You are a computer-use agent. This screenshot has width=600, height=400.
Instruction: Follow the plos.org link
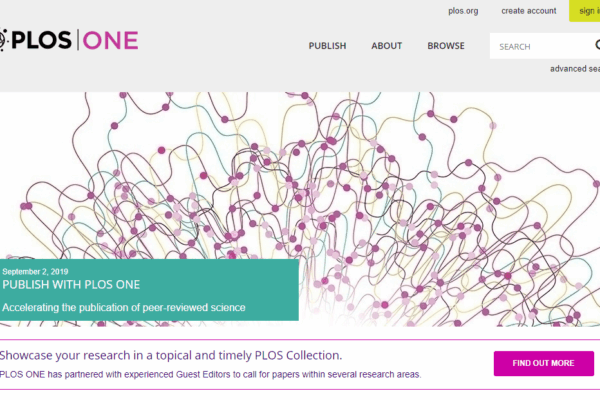pos(463,11)
